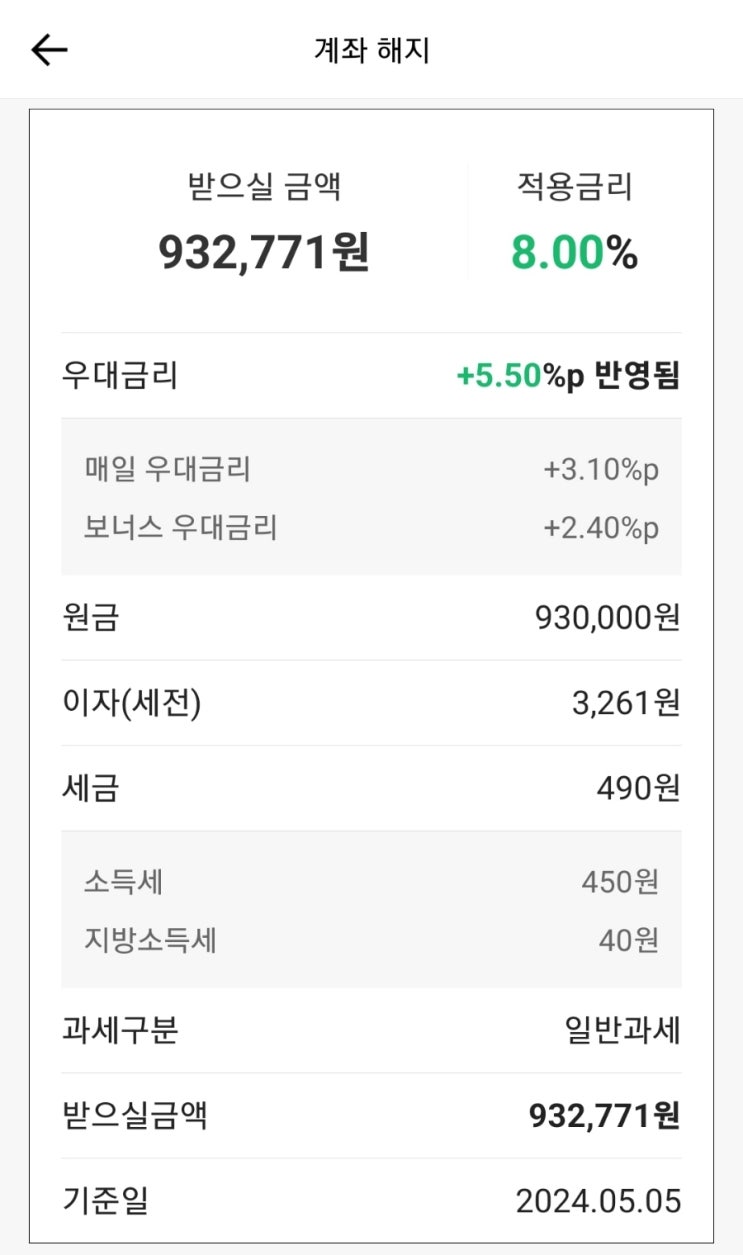Expand the 우대금리 row label

120,376
